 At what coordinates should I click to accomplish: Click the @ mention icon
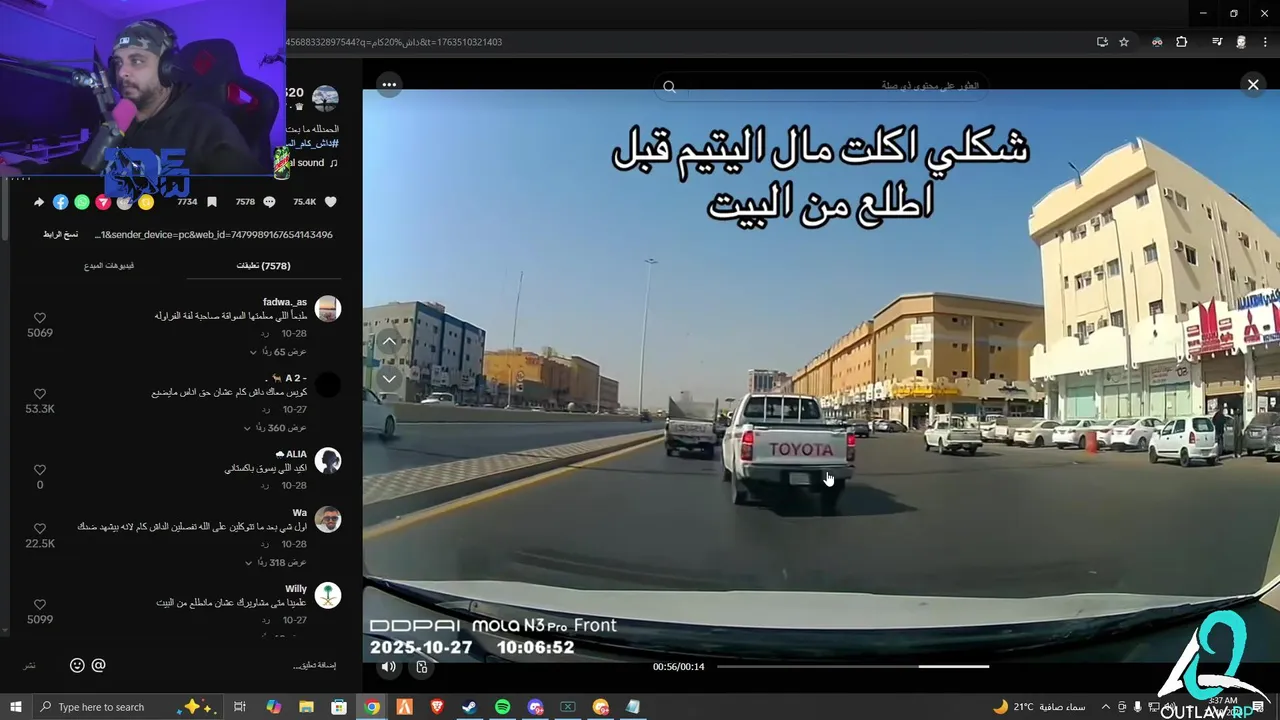point(98,665)
